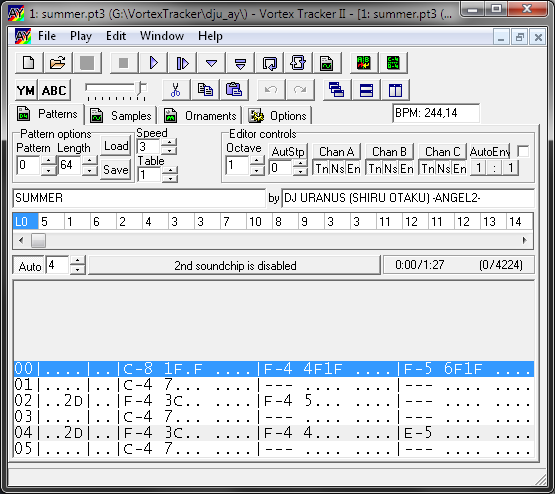Play from current position (bar-triangle icon)
Screen dimensions: 555x494
click(x=182, y=63)
